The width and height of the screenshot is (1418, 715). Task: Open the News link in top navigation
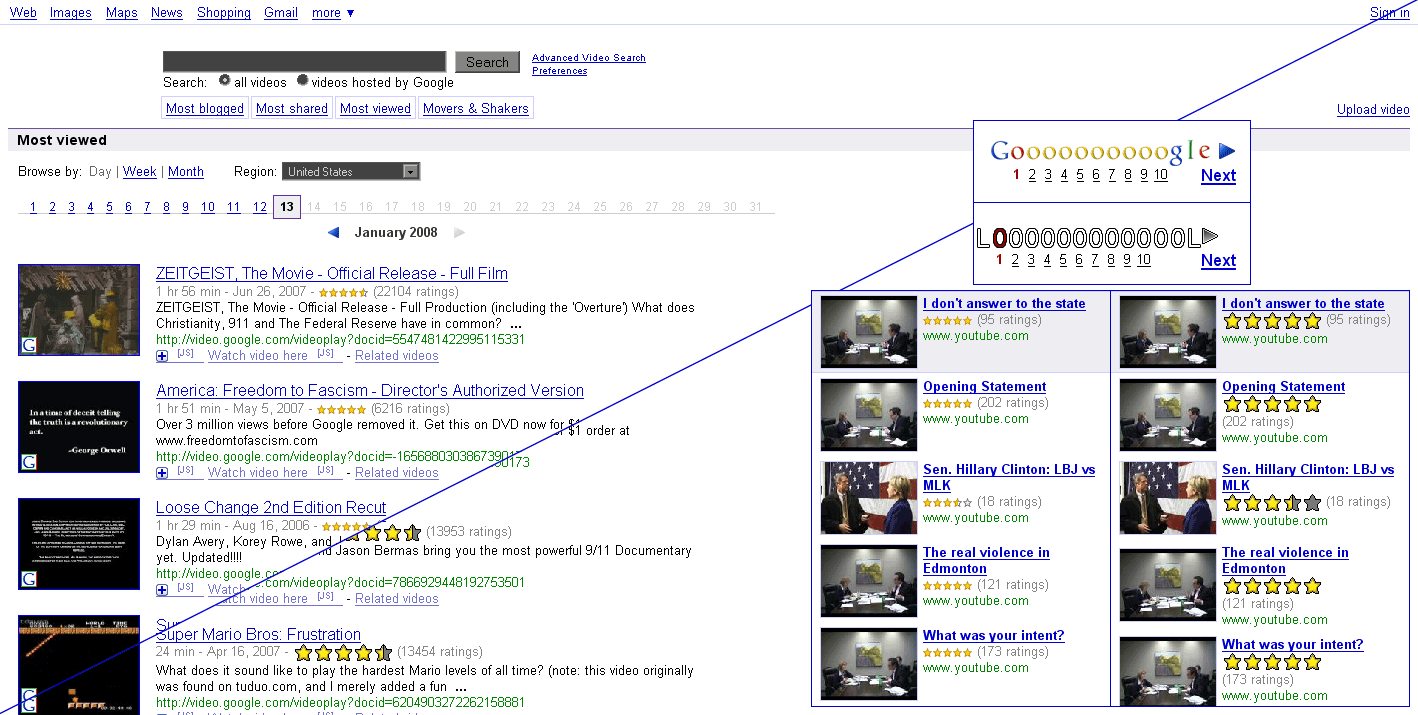(x=167, y=13)
